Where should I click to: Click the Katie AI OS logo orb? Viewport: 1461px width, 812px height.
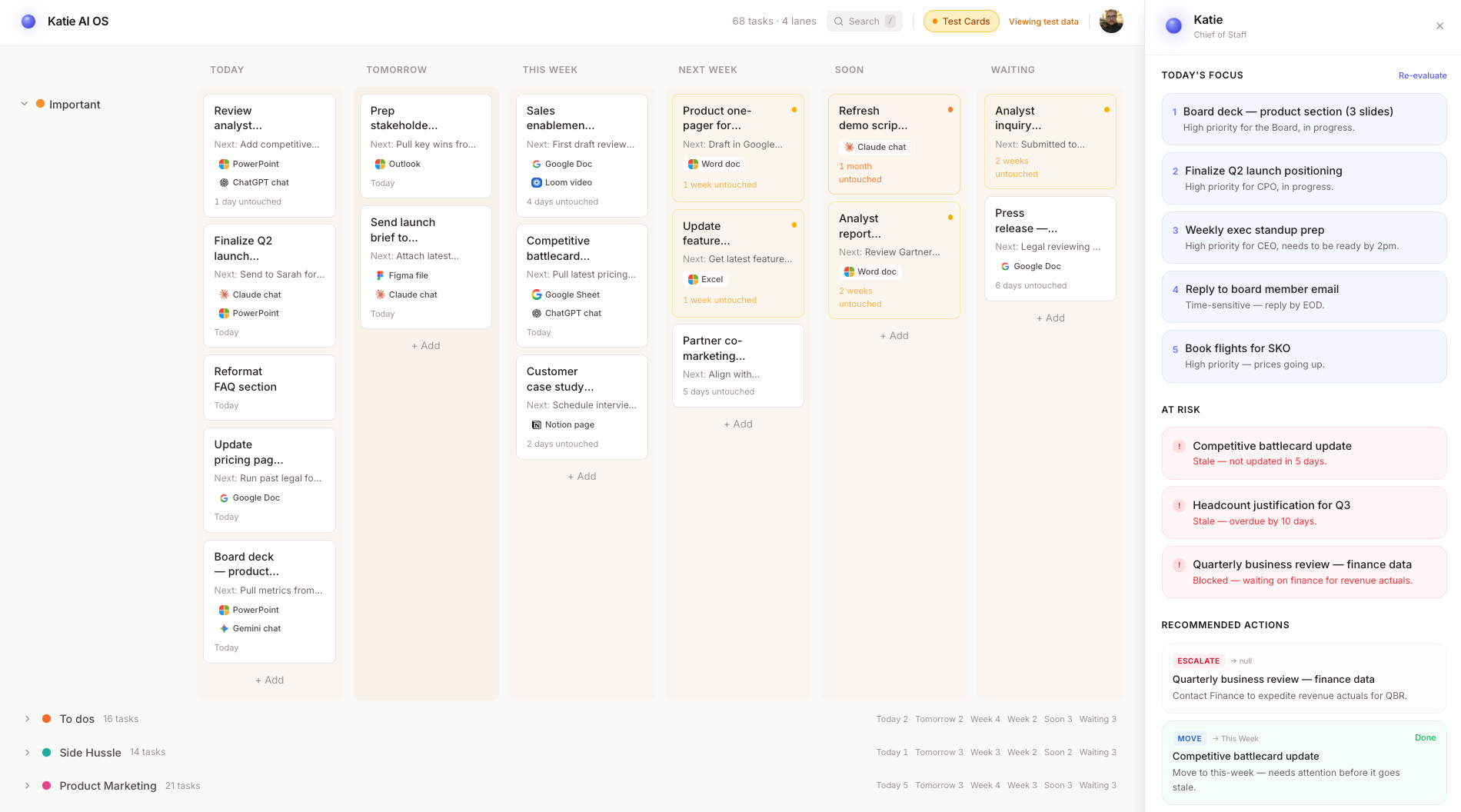(x=28, y=22)
